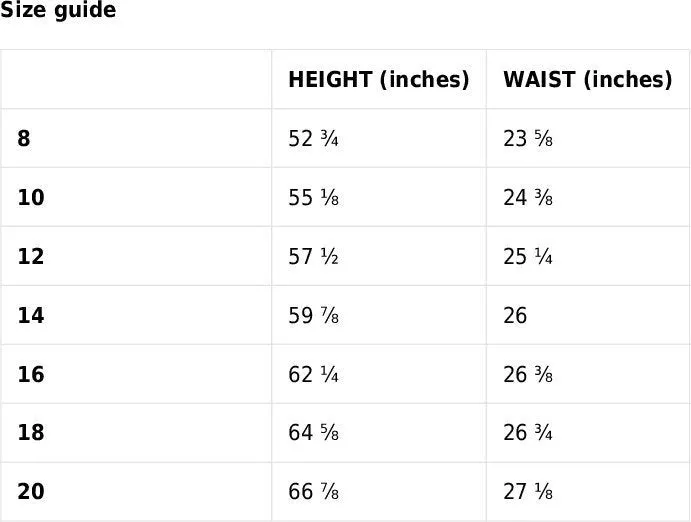This screenshot has height=522, width=691.
Task: Click the 62 ¼ height value
Action: pyautogui.click(x=313, y=374)
